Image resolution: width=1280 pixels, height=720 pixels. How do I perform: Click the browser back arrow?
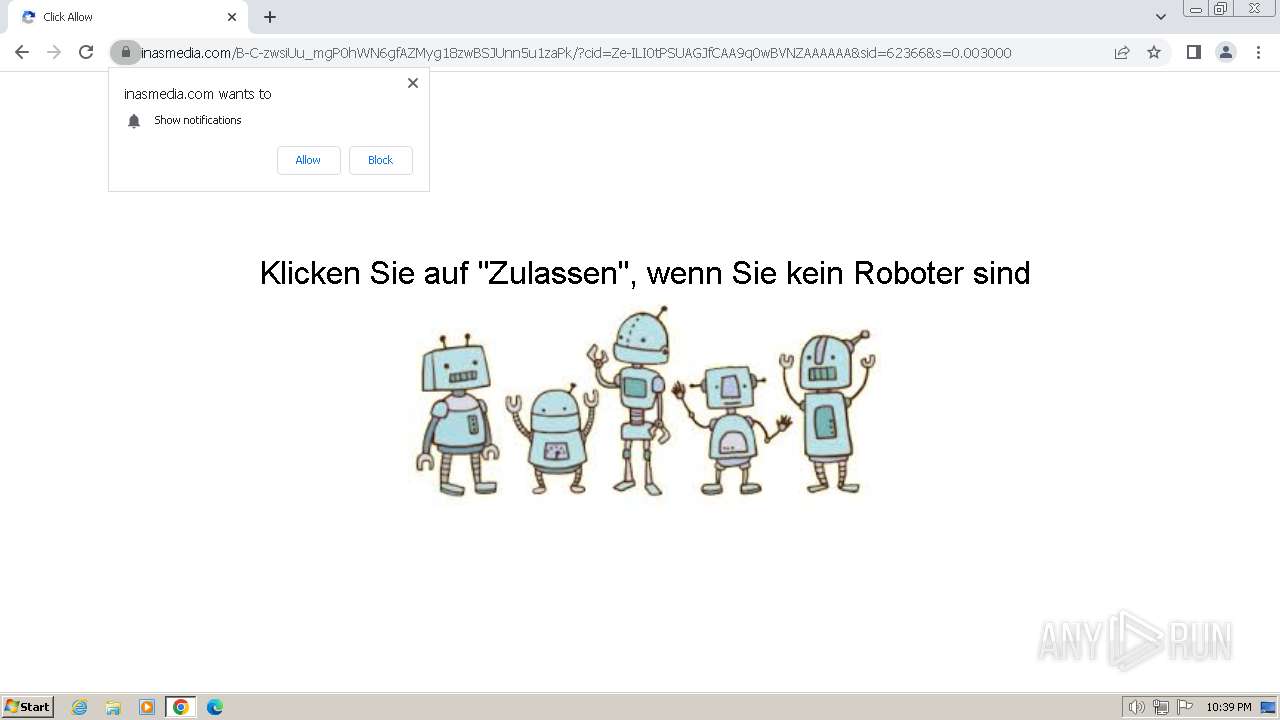(22, 52)
